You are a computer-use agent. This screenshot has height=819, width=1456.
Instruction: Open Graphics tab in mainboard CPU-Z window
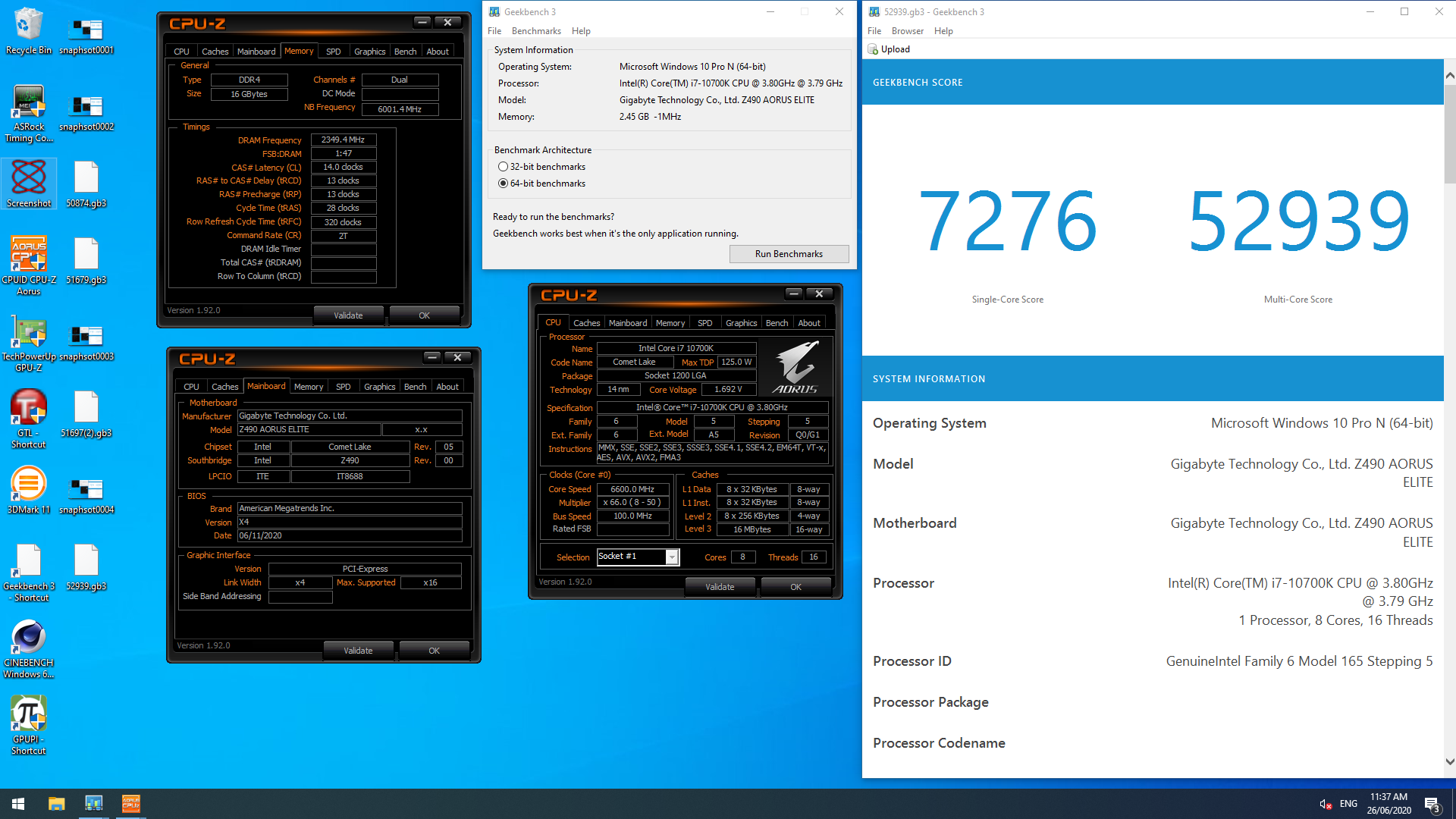tap(379, 387)
